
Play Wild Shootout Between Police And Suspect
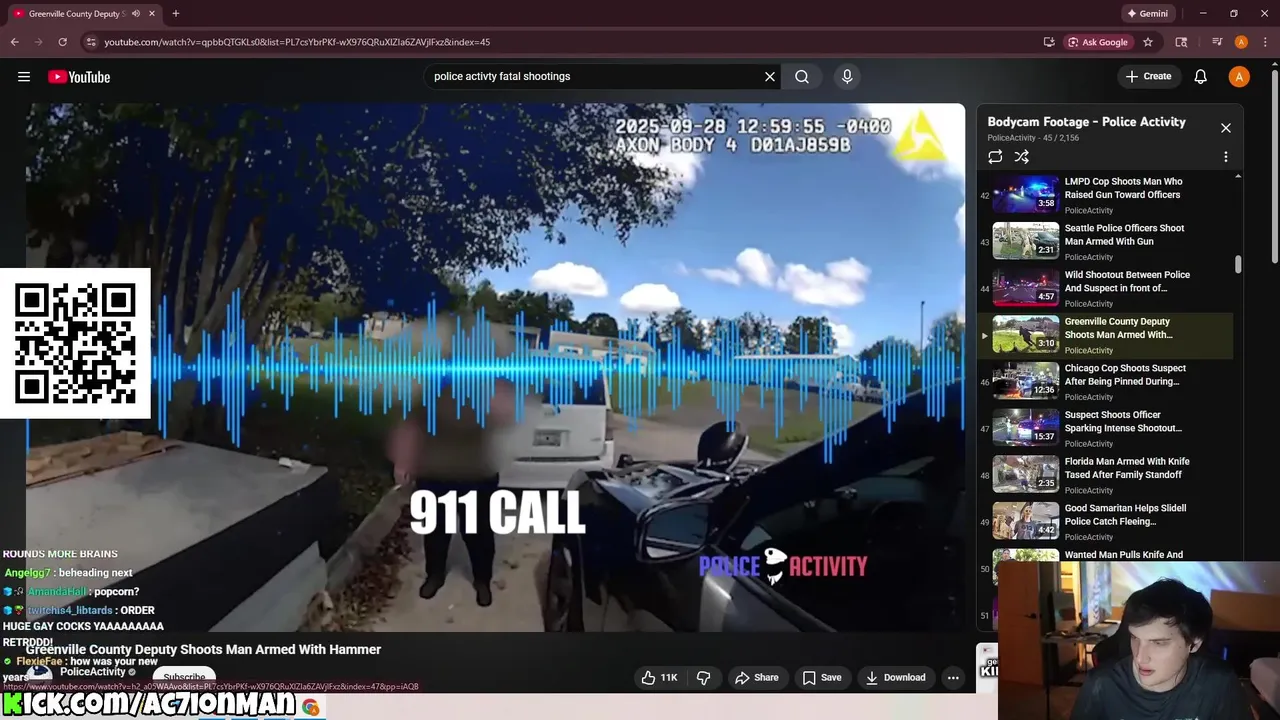[x=1105, y=288]
